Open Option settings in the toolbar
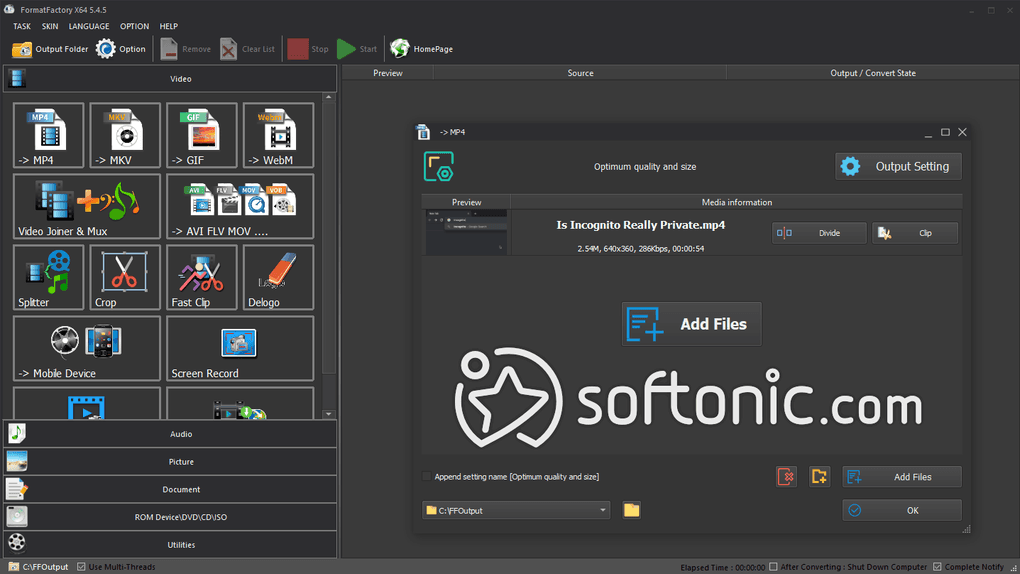The width and height of the screenshot is (1020, 574). pyautogui.click(x=121, y=49)
